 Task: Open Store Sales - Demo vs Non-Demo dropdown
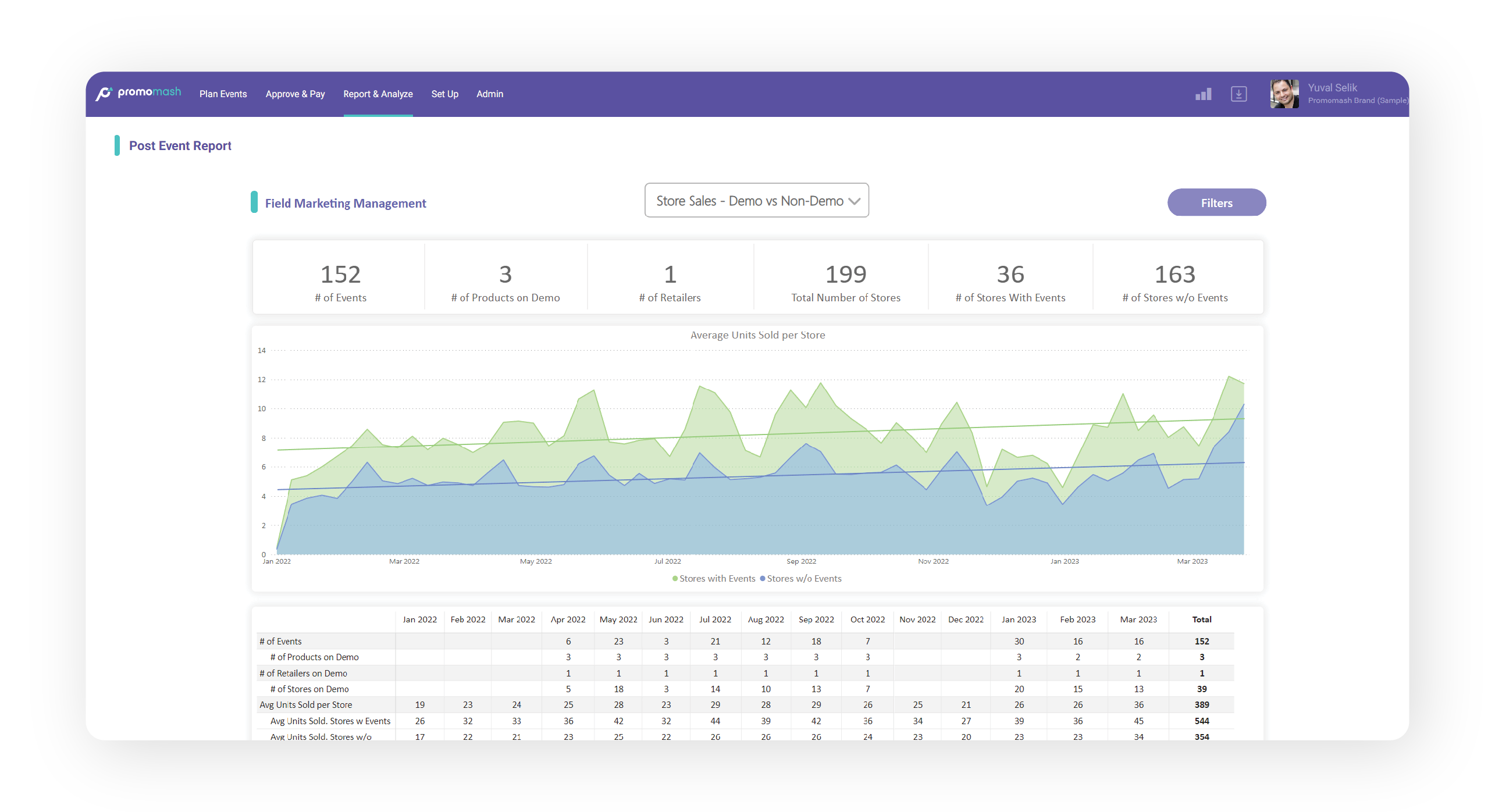756,201
